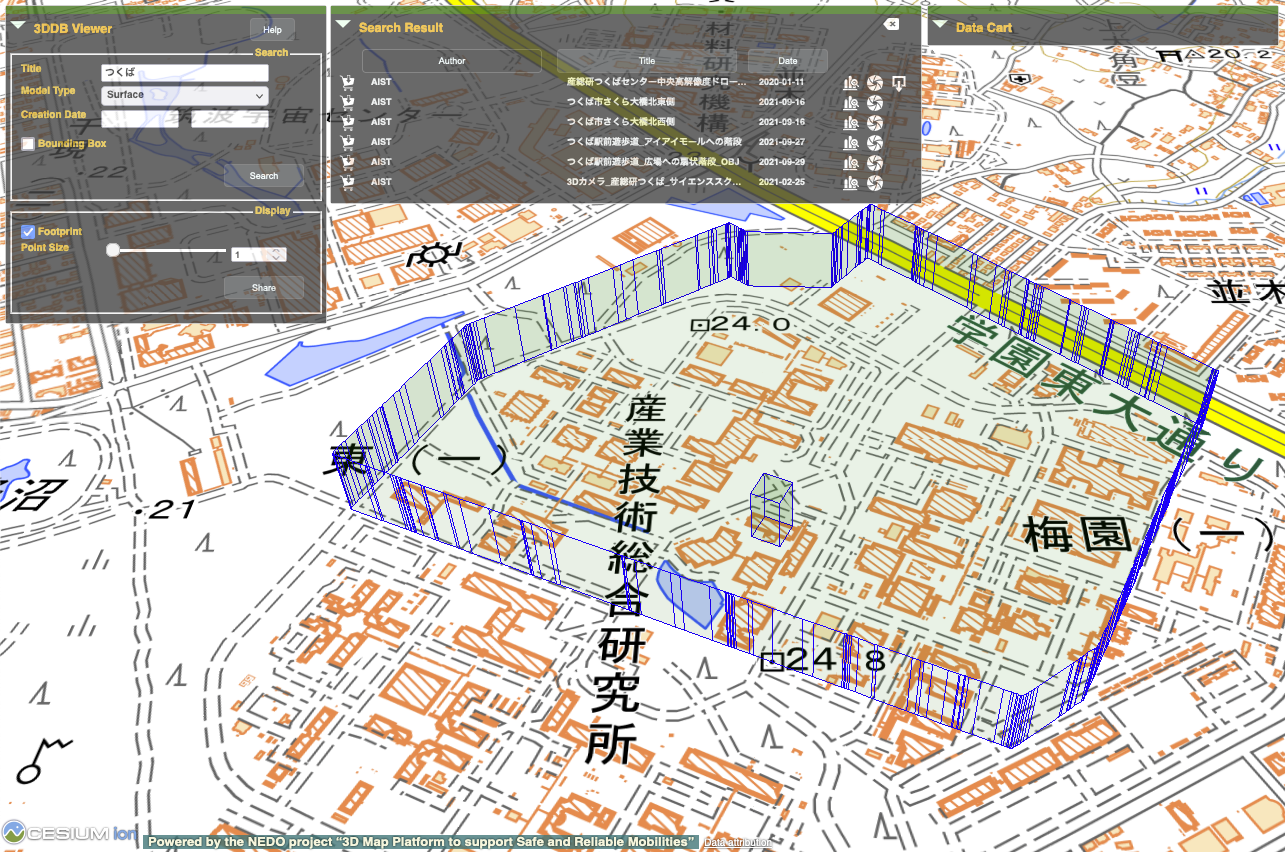
Task: Add 2021-09-27 result to the cart
Action: pos(348,142)
